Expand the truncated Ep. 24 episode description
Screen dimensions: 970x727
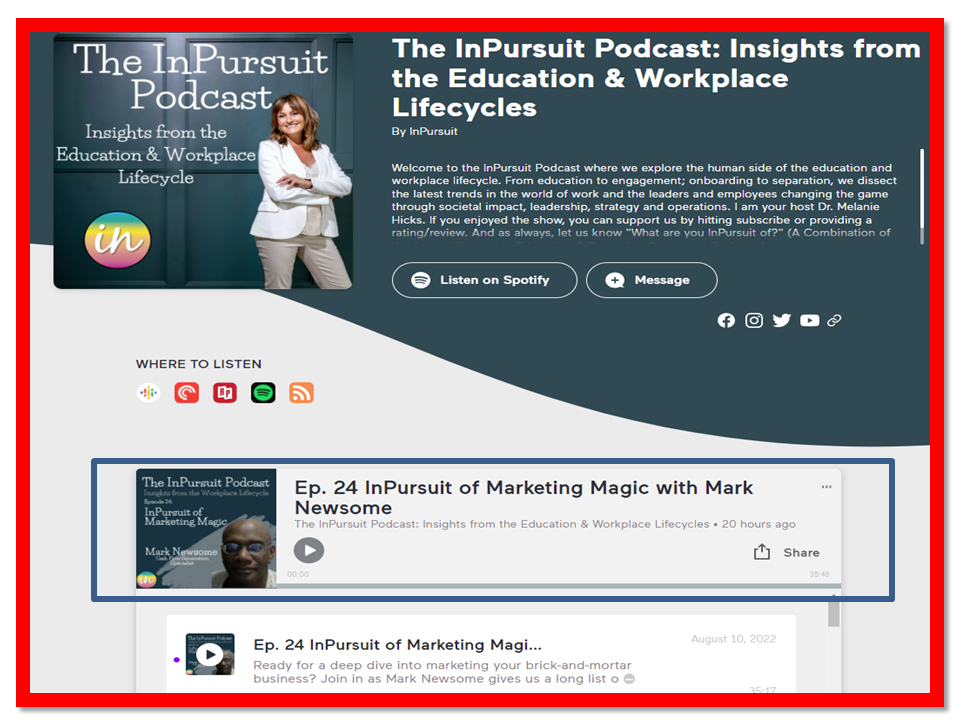pyautogui.click(x=629, y=680)
